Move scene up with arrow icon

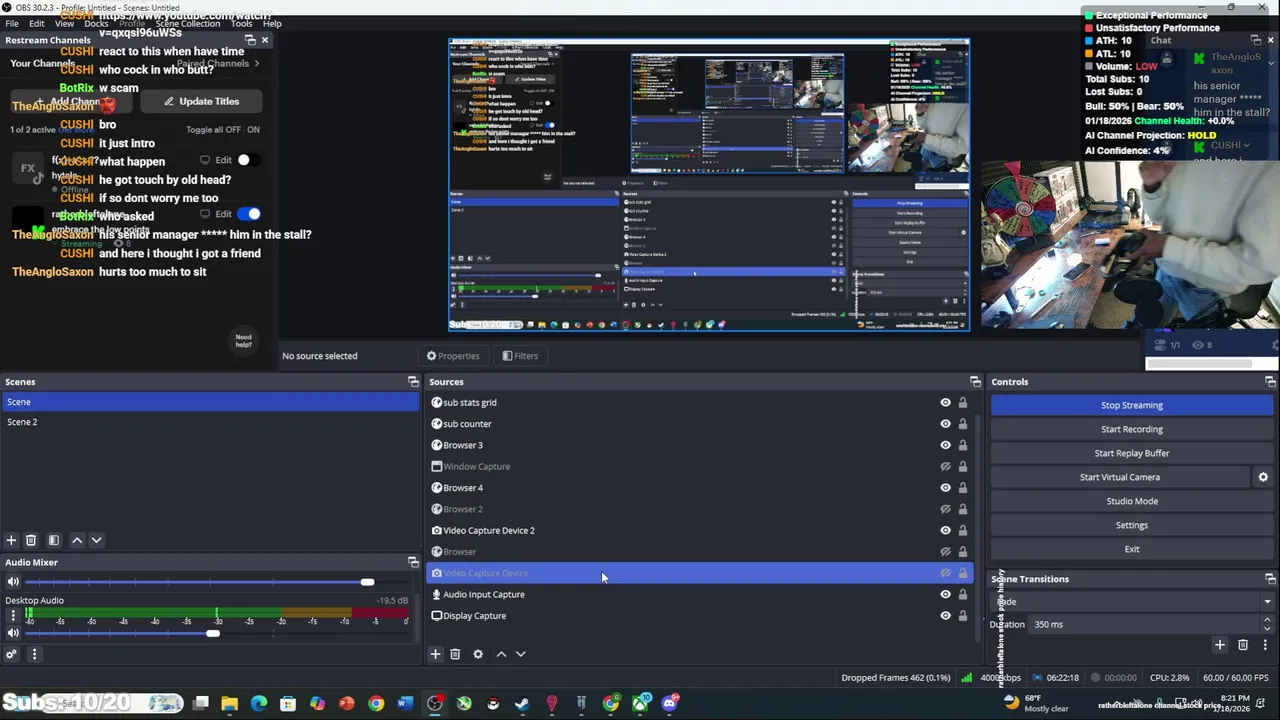[x=77, y=540]
